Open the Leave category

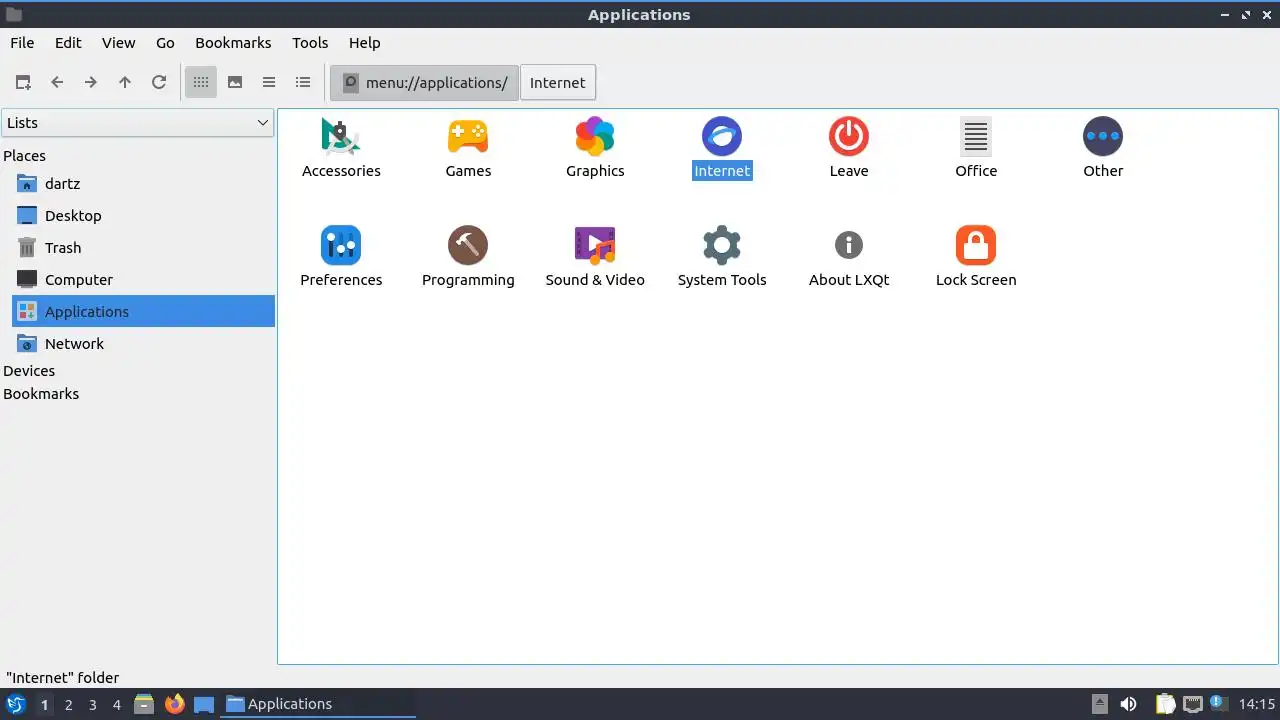[x=849, y=147]
